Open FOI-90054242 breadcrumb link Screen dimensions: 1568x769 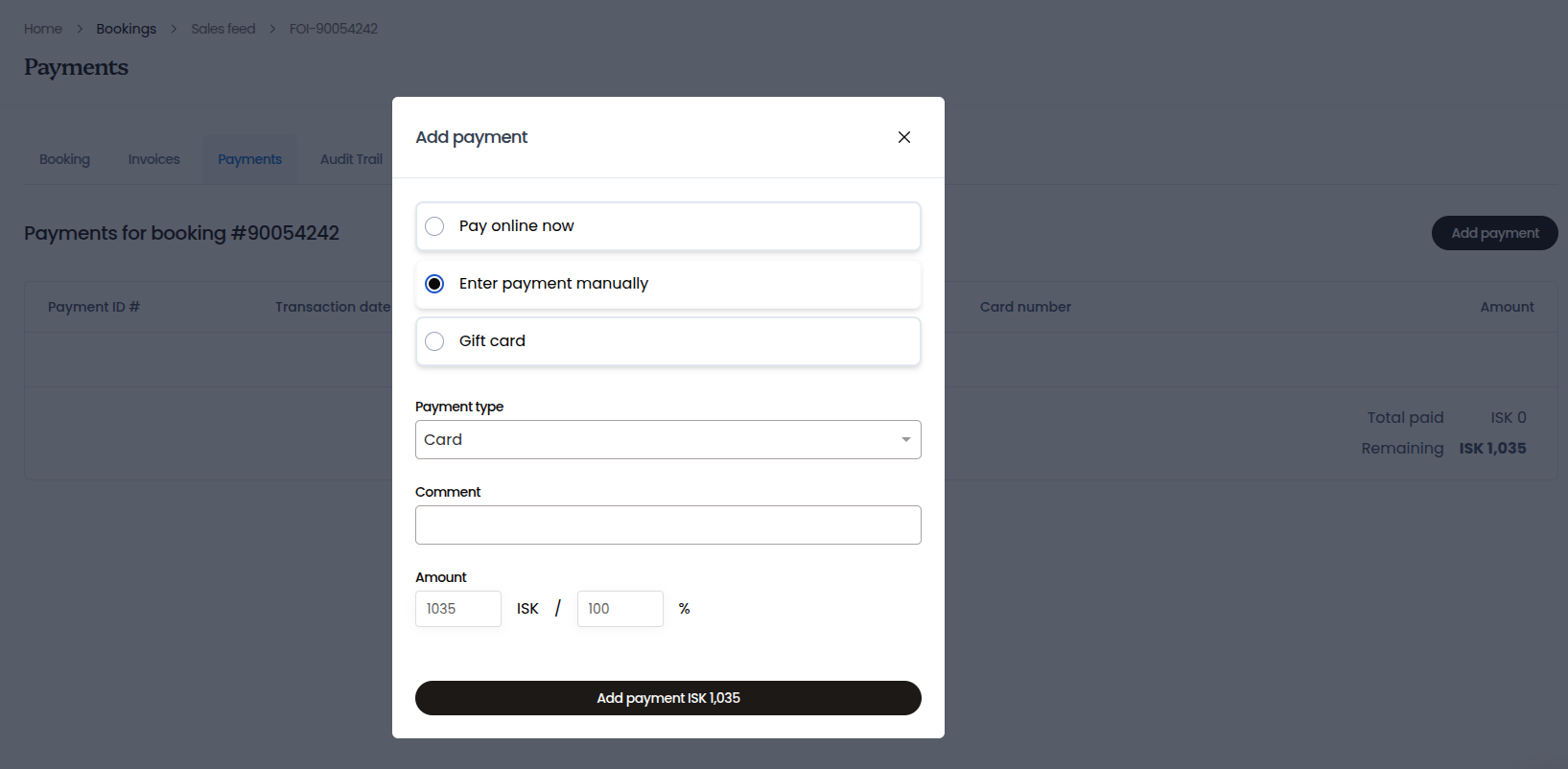pyautogui.click(x=334, y=29)
